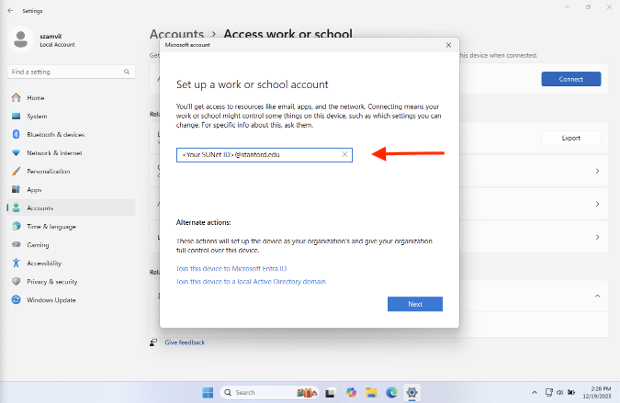Click the network tray icon
620x403 pixels.
pos(549,392)
